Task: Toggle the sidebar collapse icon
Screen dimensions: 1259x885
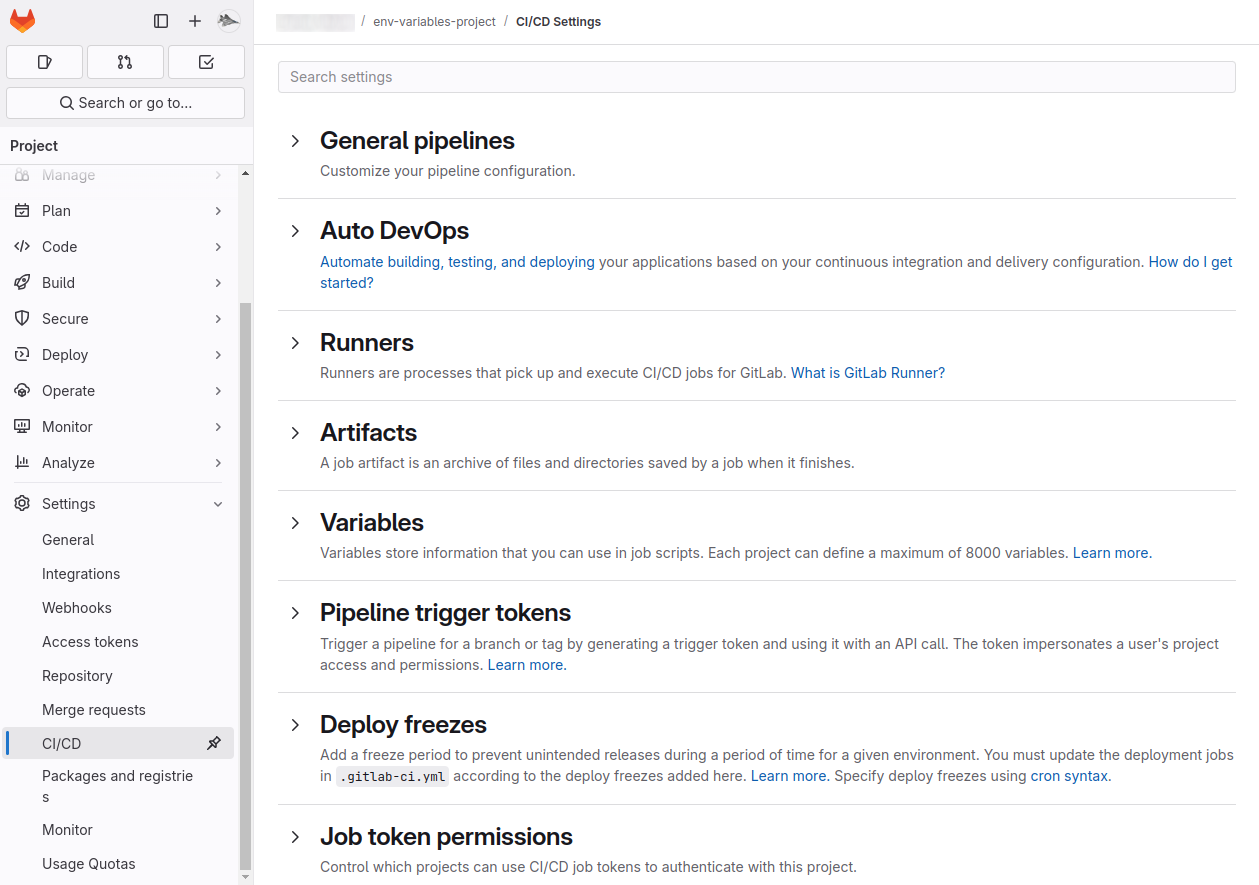Action: (161, 21)
